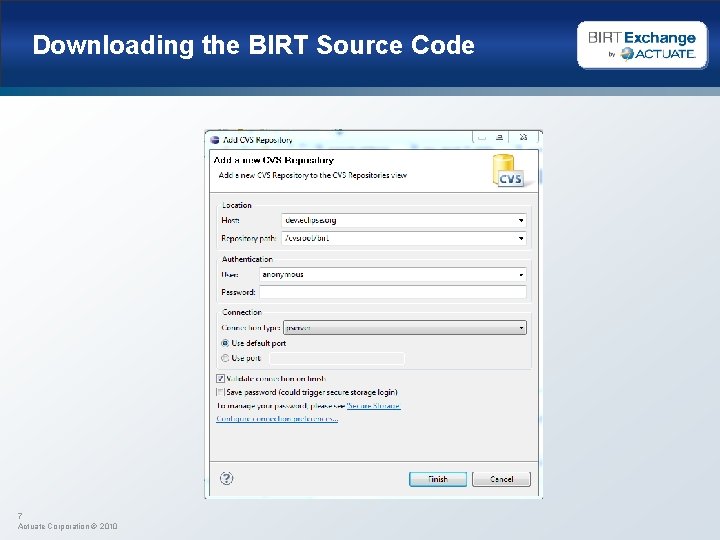
Task: Minimize the Add CVS Repository dialog
Action: pyautogui.click(x=482, y=137)
